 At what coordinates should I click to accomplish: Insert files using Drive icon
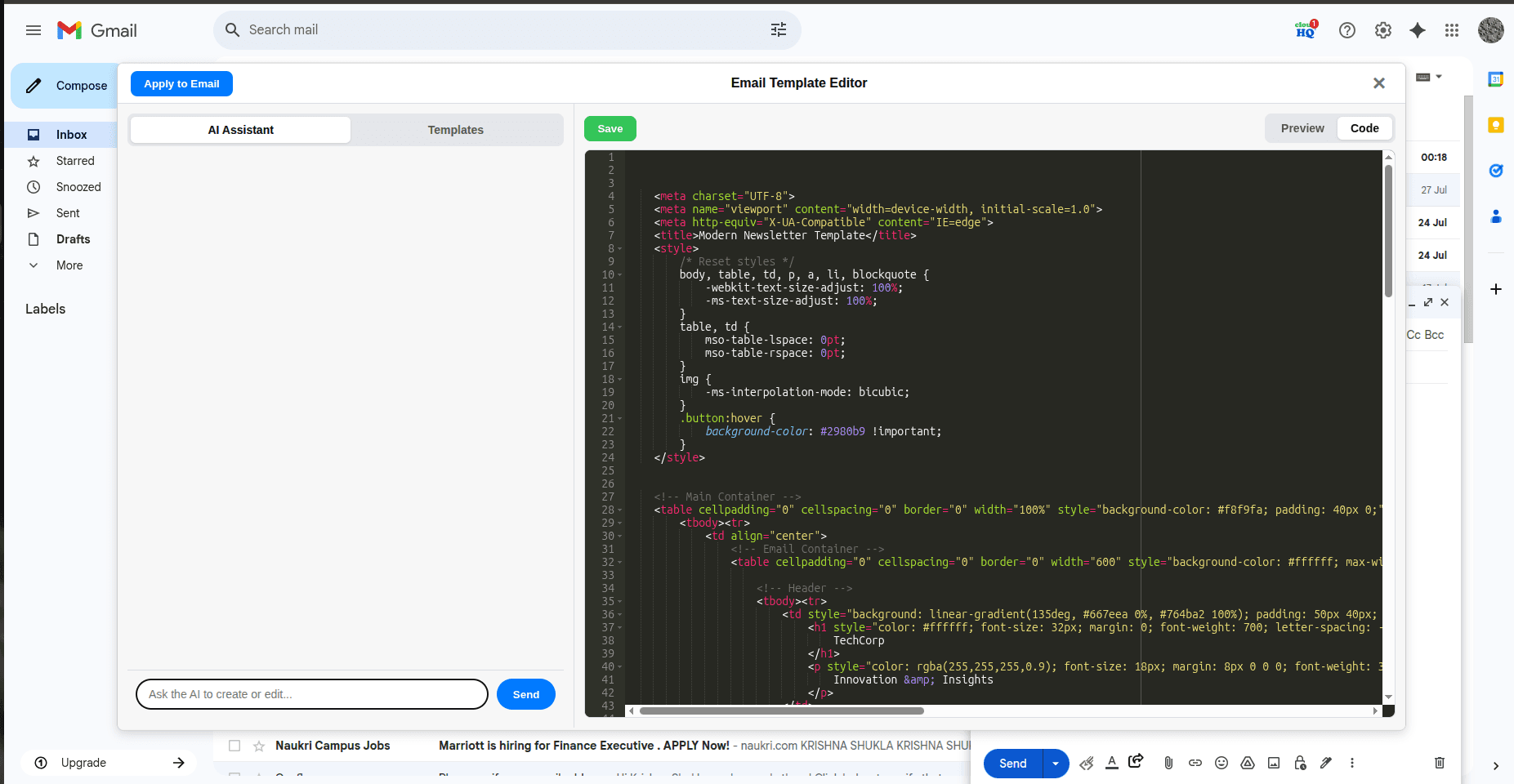[x=1248, y=763]
